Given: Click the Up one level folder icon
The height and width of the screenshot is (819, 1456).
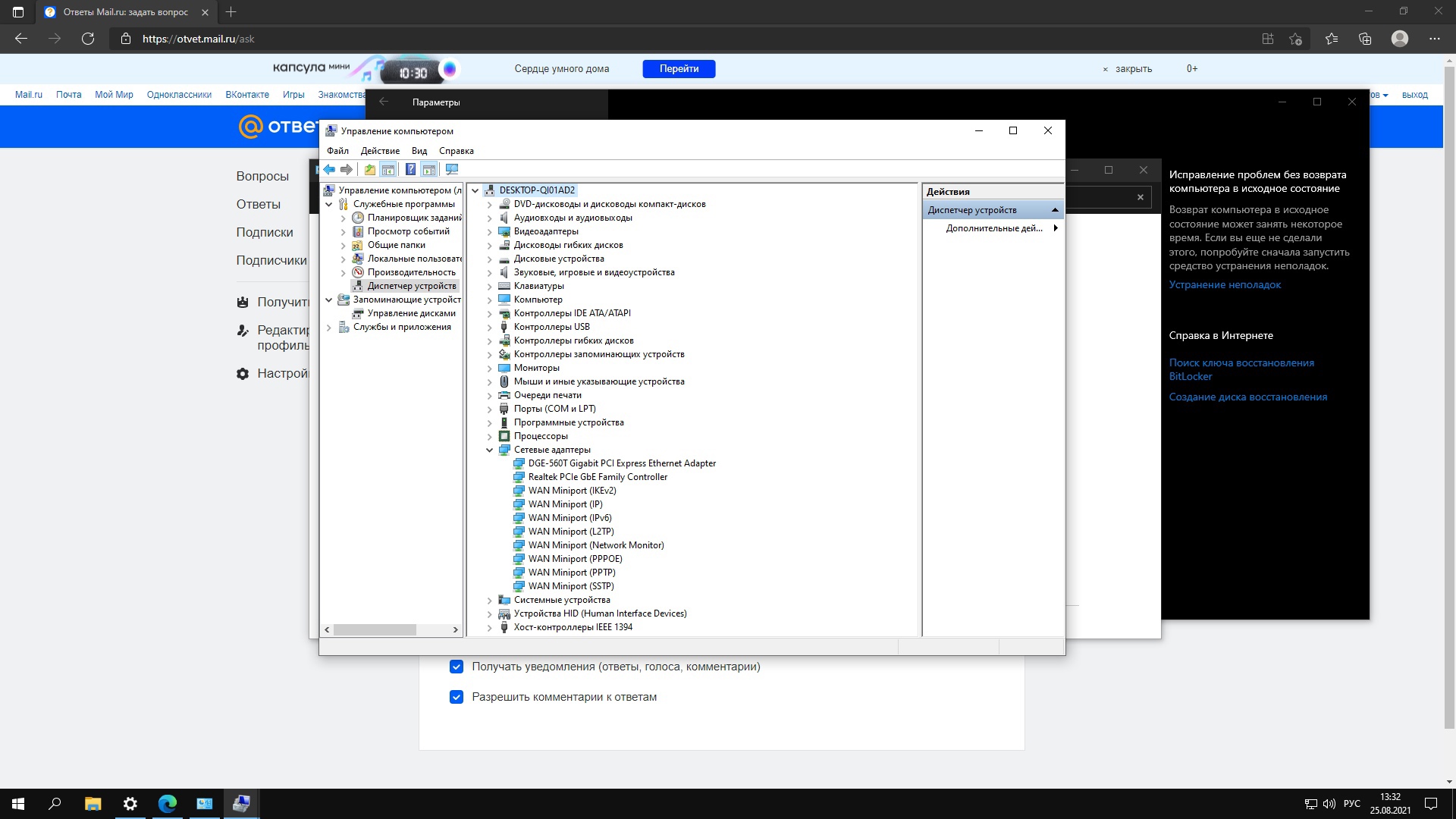Looking at the screenshot, I should pos(369,169).
